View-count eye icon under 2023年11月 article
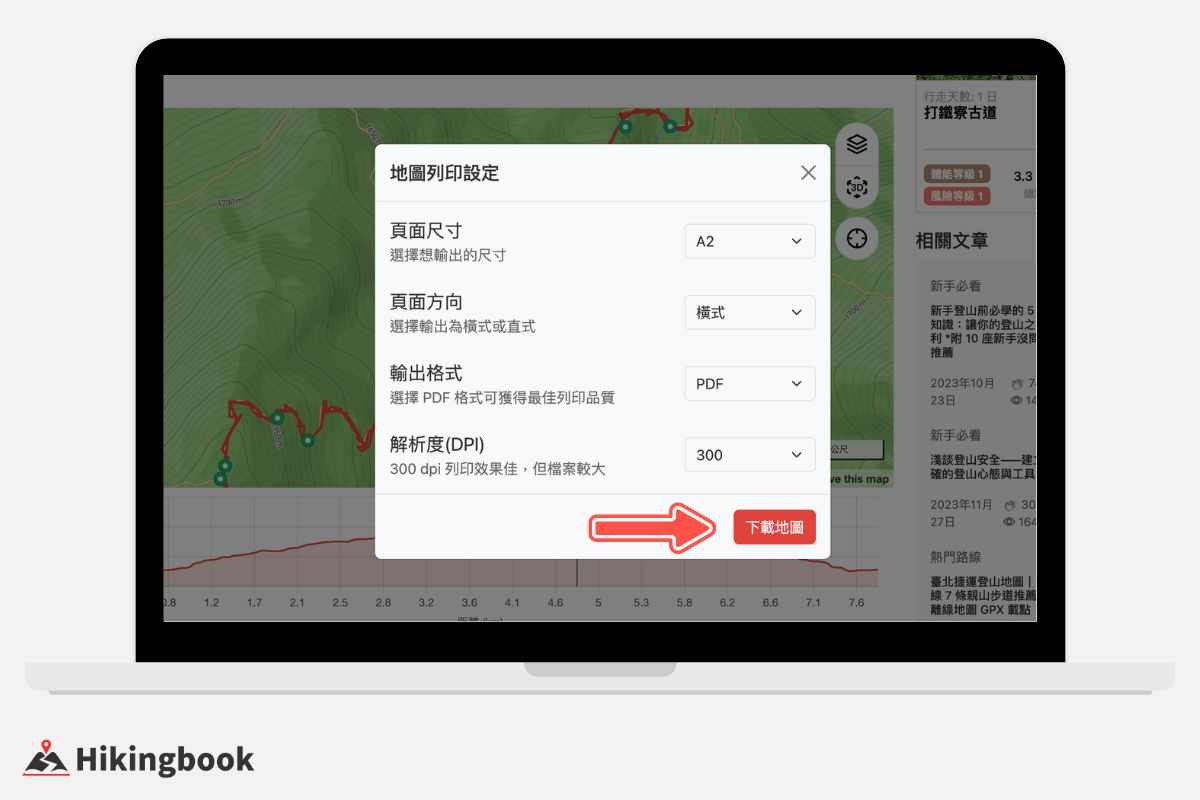This screenshot has width=1200, height=800. click(1010, 522)
